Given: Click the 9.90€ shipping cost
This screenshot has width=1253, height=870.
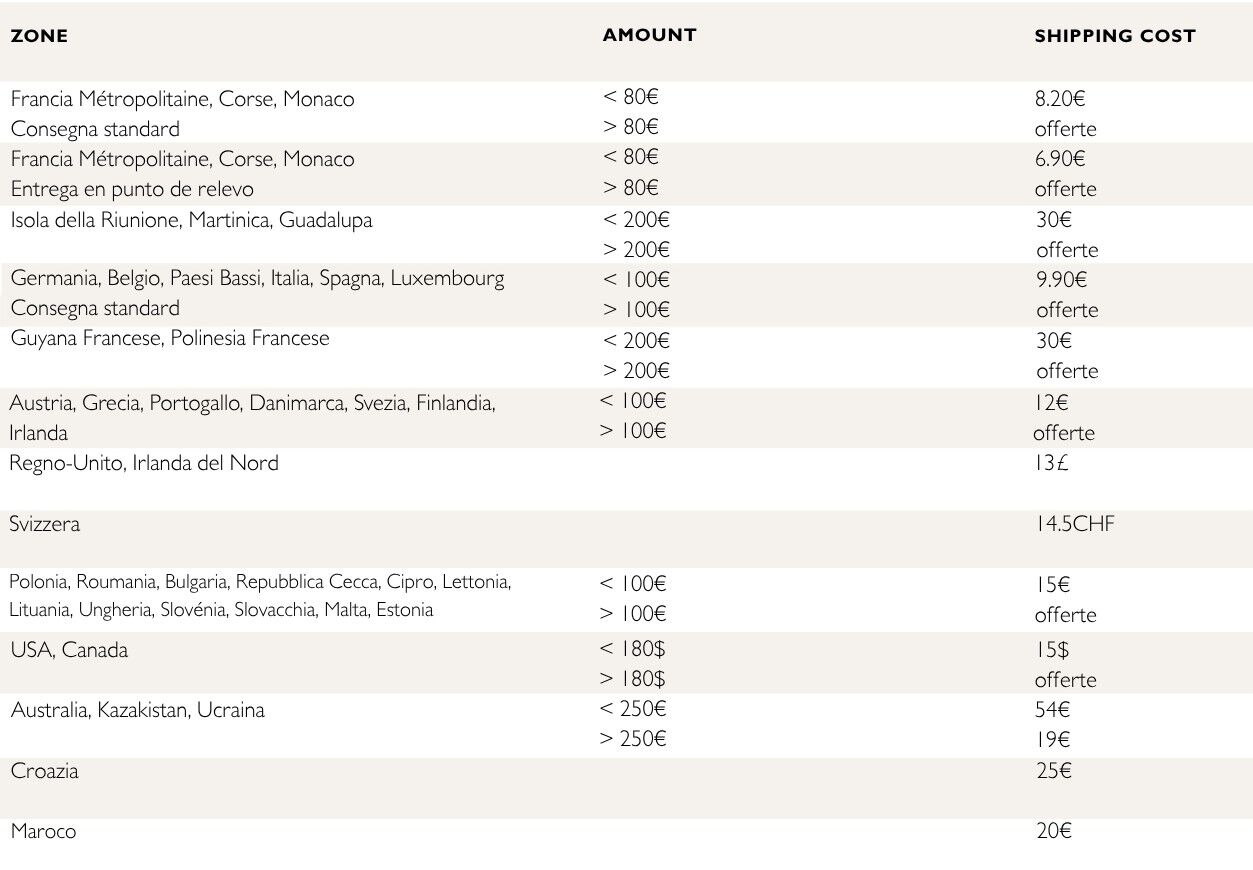Looking at the screenshot, I should click(1061, 280).
